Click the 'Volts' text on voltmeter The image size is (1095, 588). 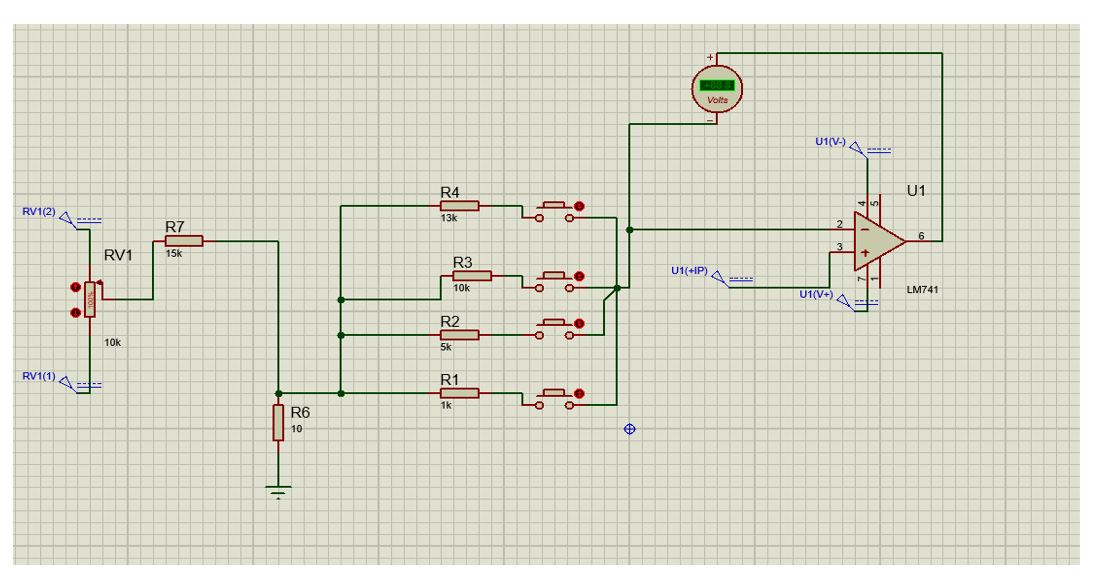(717, 100)
